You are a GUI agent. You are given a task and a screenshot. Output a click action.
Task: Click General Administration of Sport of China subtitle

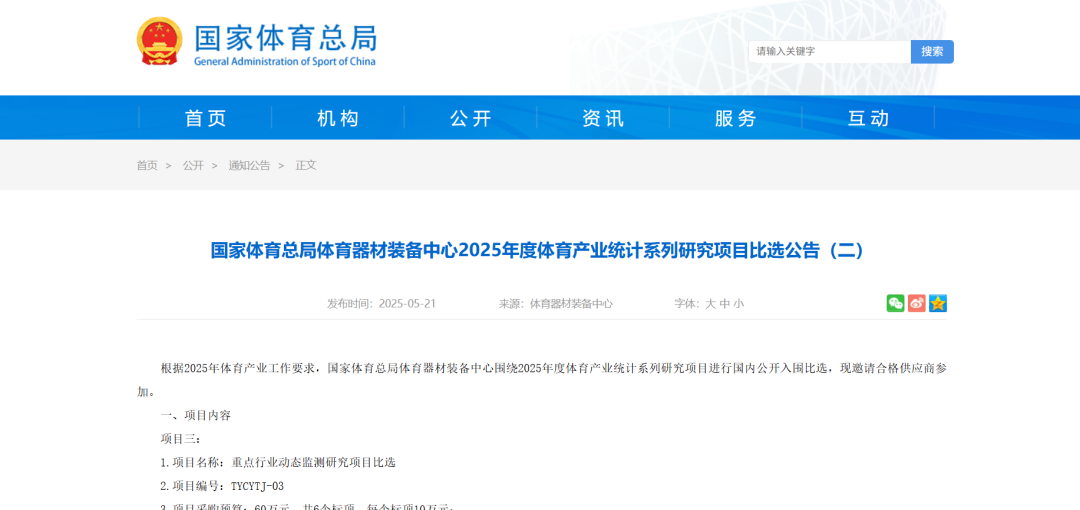285,61
